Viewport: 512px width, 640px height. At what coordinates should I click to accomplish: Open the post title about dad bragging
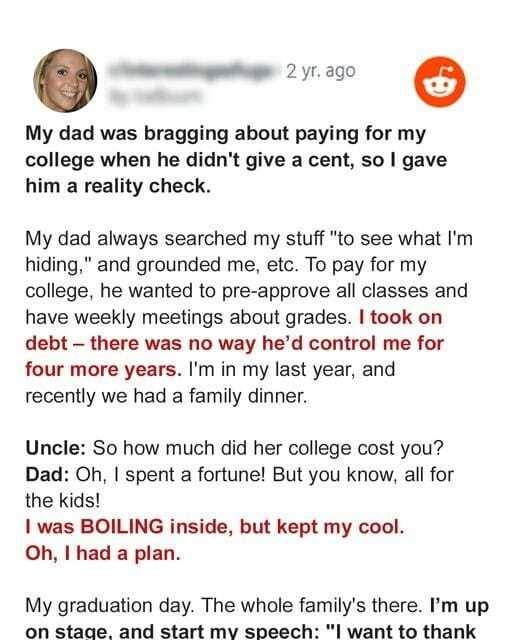coord(236,160)
